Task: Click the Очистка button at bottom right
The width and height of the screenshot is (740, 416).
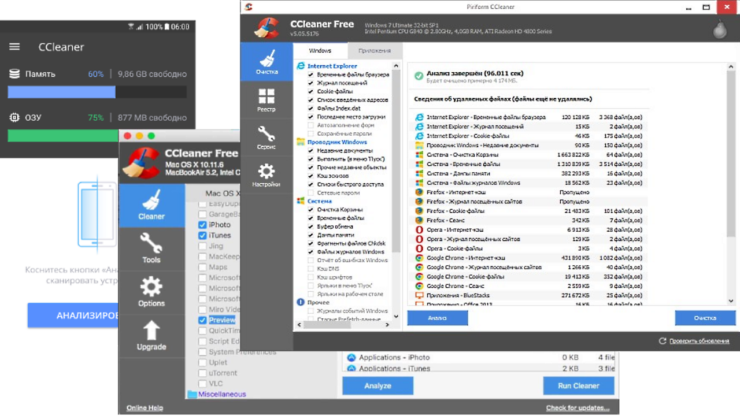Action: point(705,318)
